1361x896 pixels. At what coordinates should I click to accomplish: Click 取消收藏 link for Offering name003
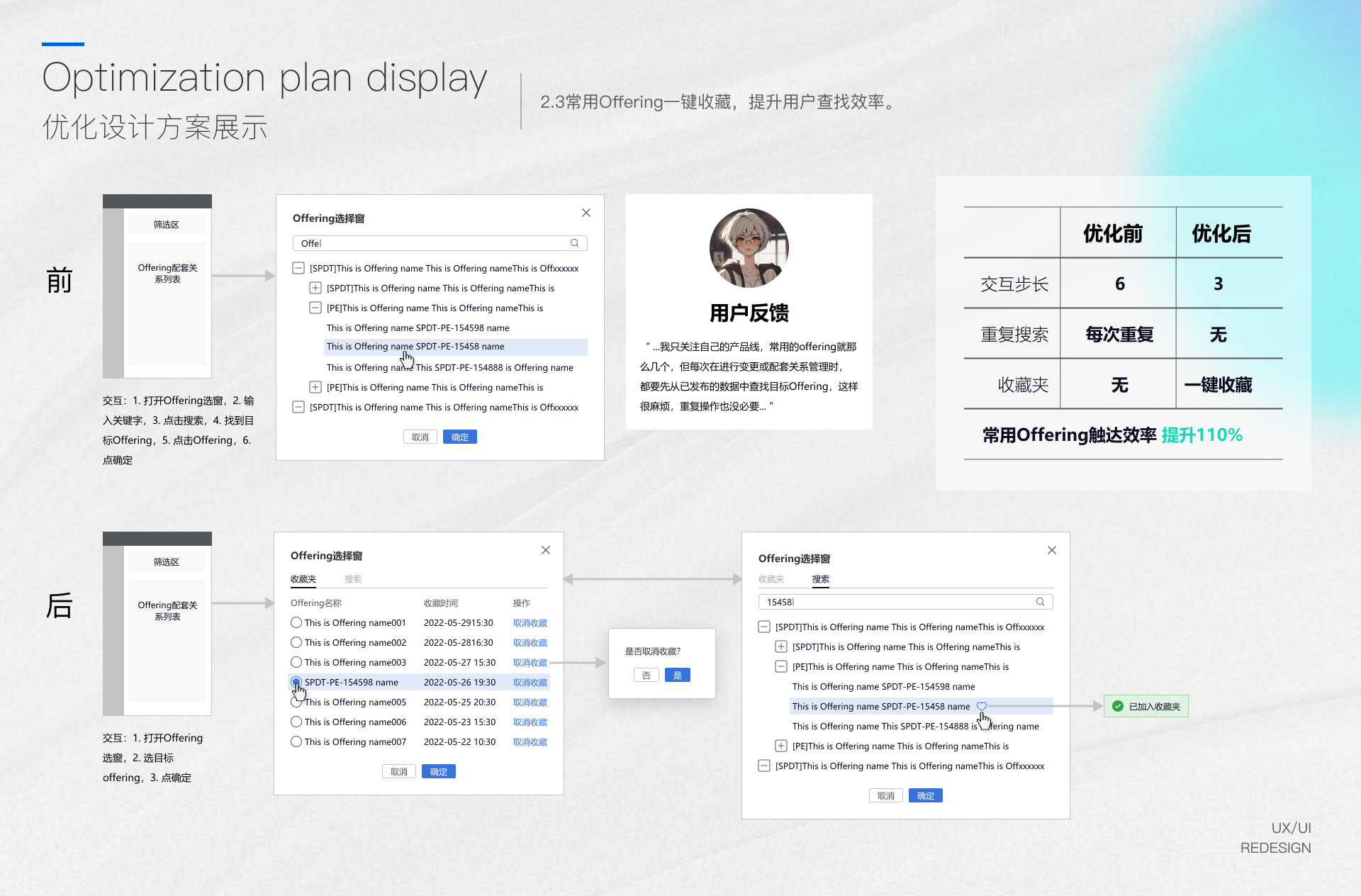[x=530, y=662]
